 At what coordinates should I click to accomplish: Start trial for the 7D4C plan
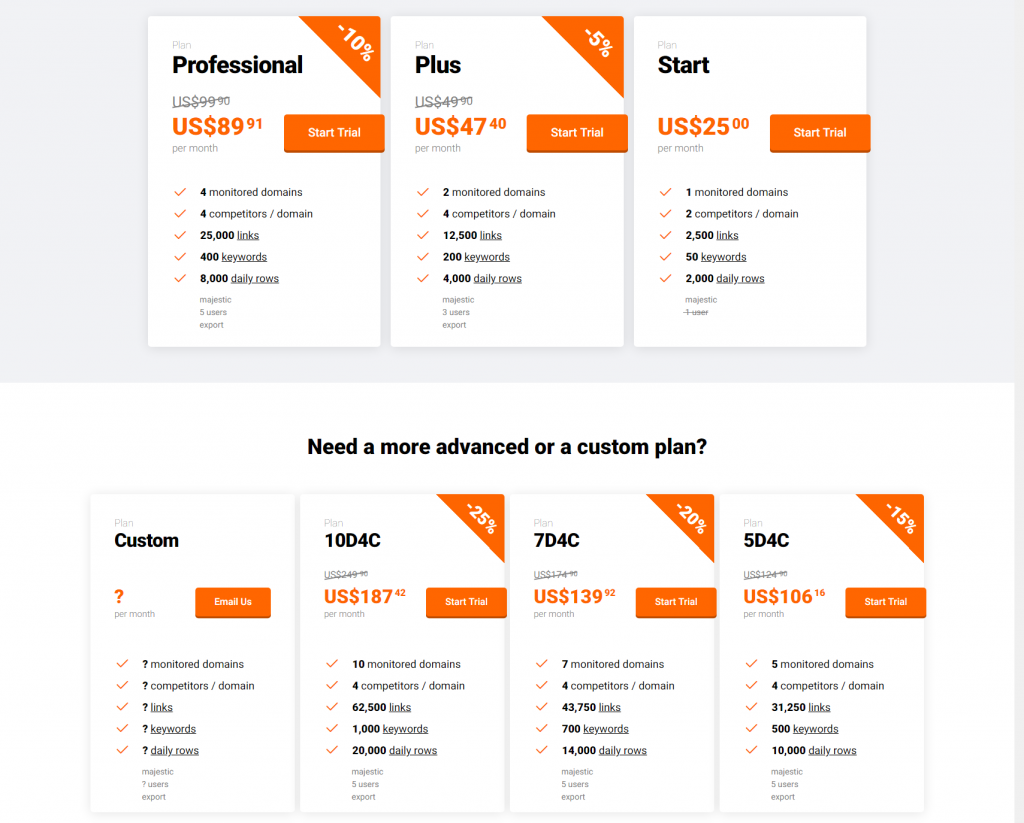[676, 602]
